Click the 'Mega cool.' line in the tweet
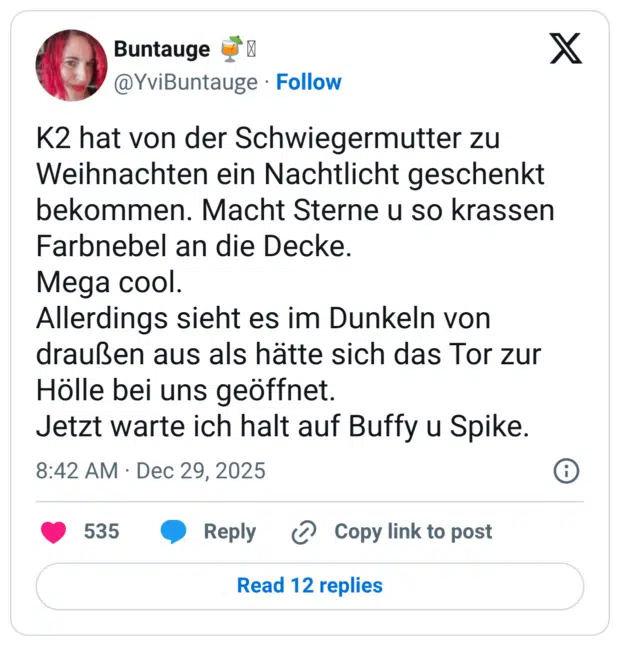The height and width of the screenshot is (646, 620). coord(110,282)
